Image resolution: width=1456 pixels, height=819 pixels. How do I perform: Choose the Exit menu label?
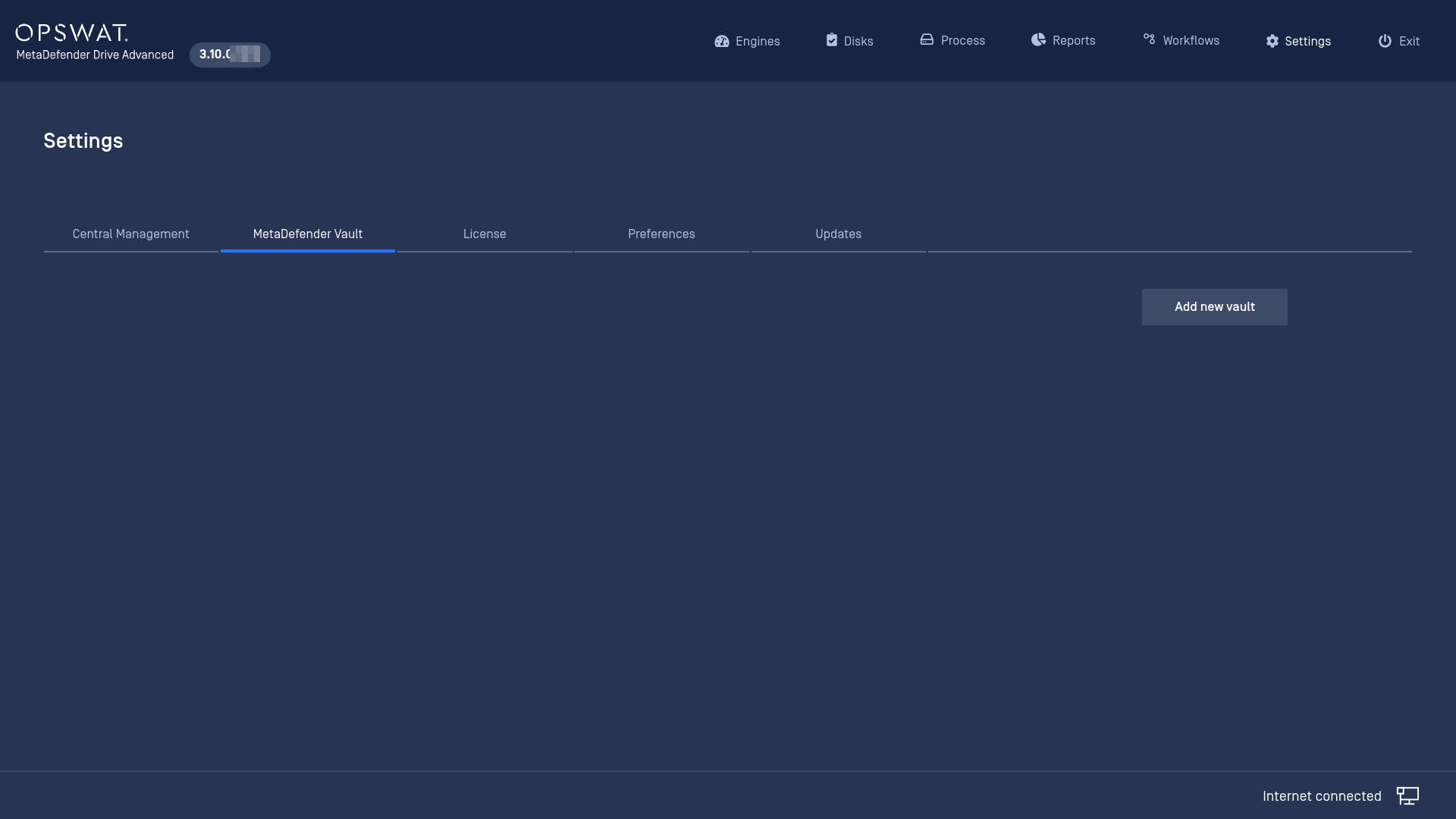(1410, 41)
